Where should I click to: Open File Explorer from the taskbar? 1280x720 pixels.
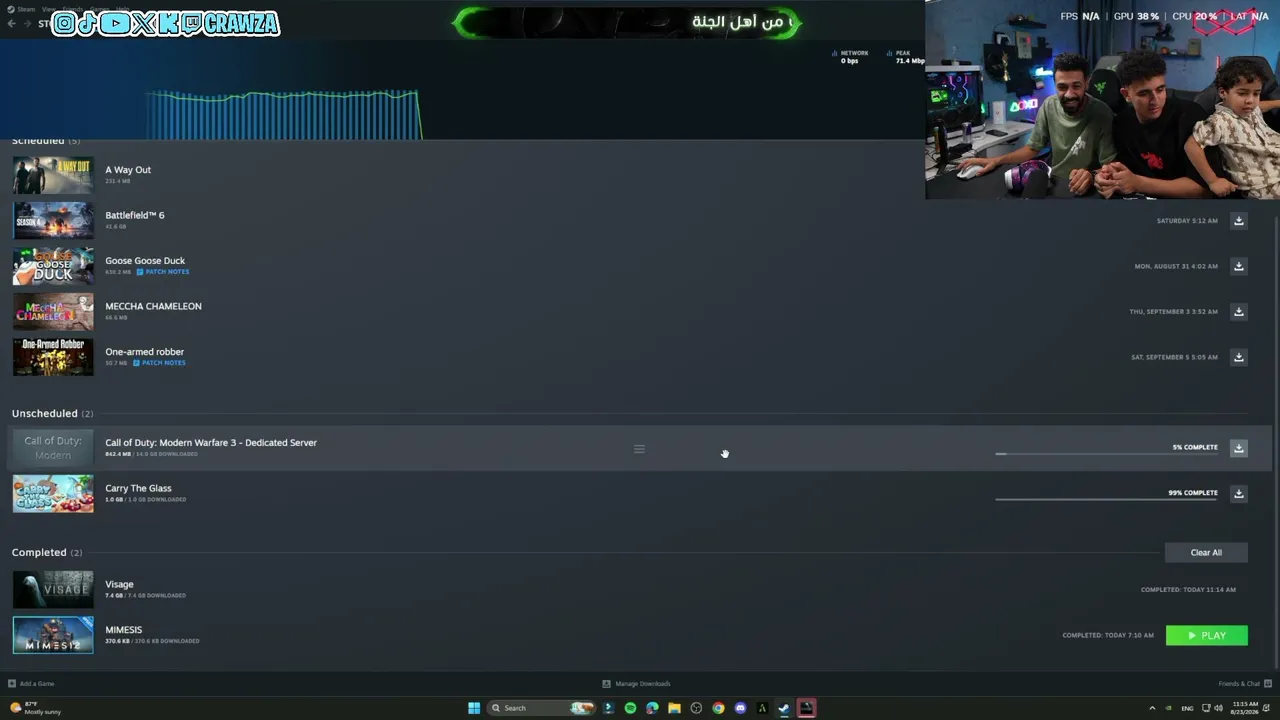(674, 708)
